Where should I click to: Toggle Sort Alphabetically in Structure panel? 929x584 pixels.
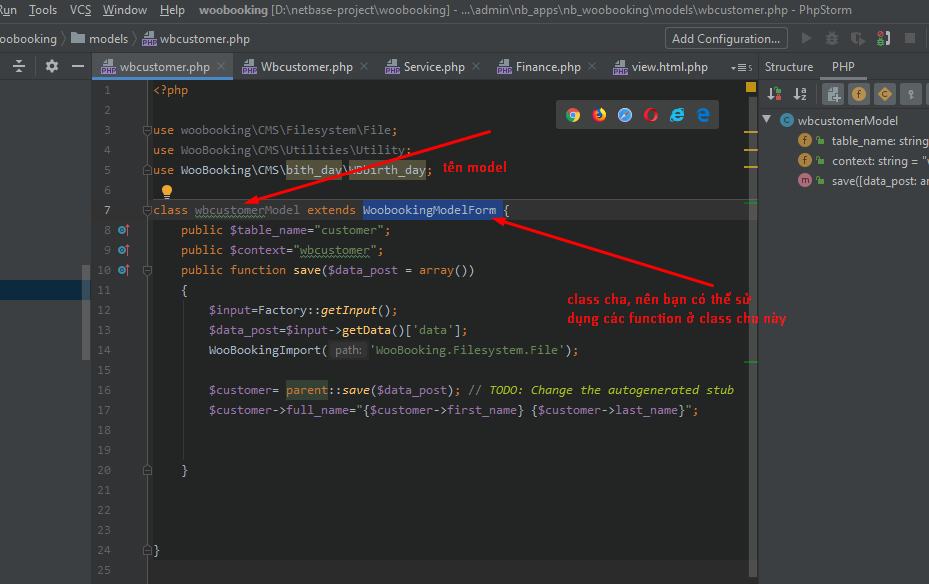pos(800,94)
